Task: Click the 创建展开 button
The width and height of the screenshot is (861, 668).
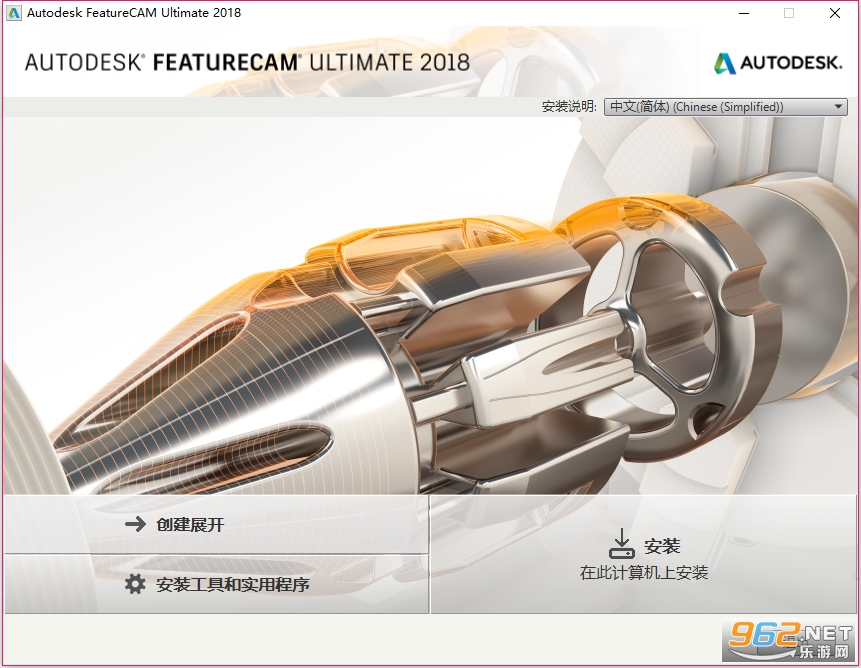Action: (217, 524)
